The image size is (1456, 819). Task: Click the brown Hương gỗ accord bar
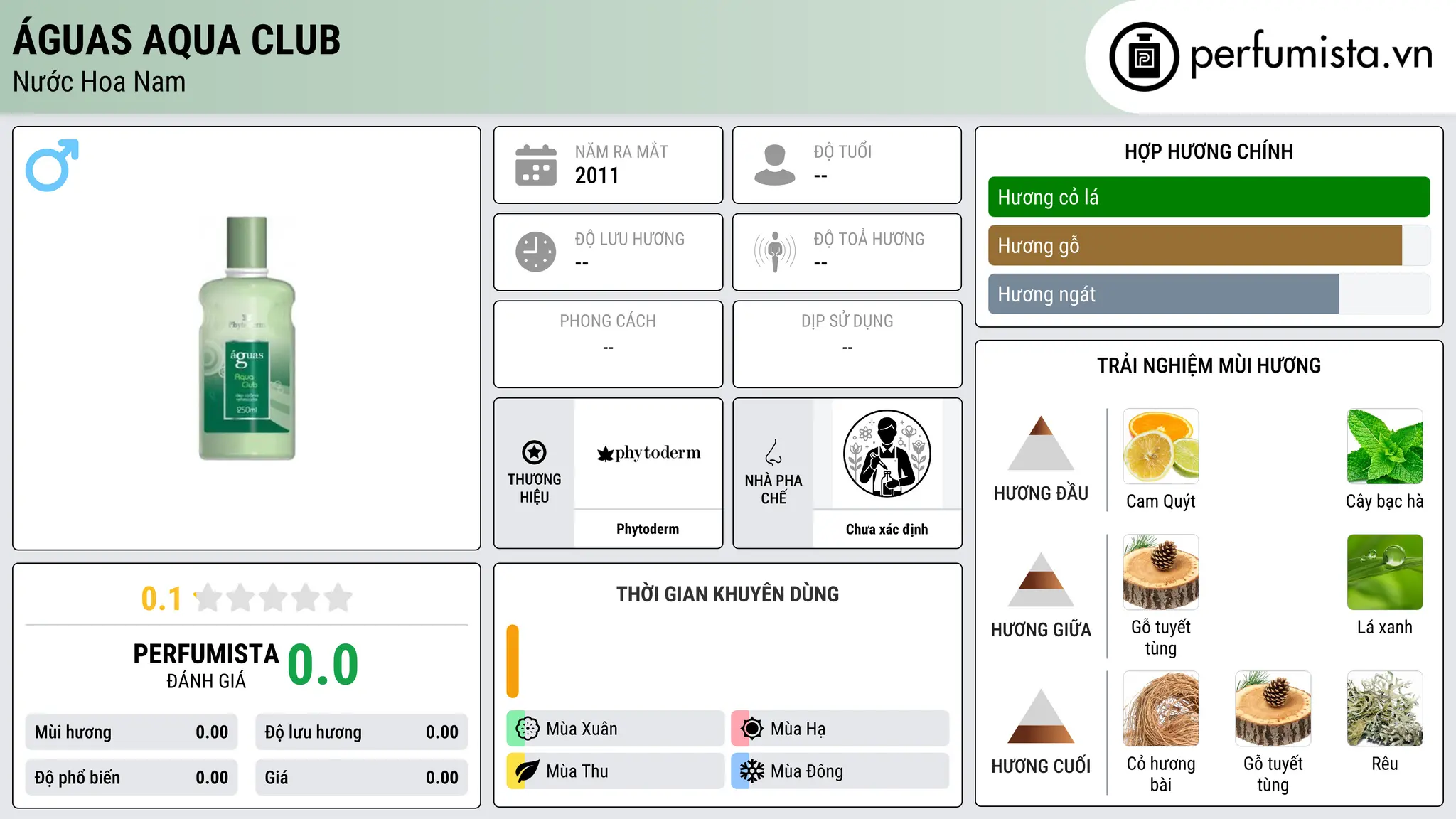[1194, 245]
